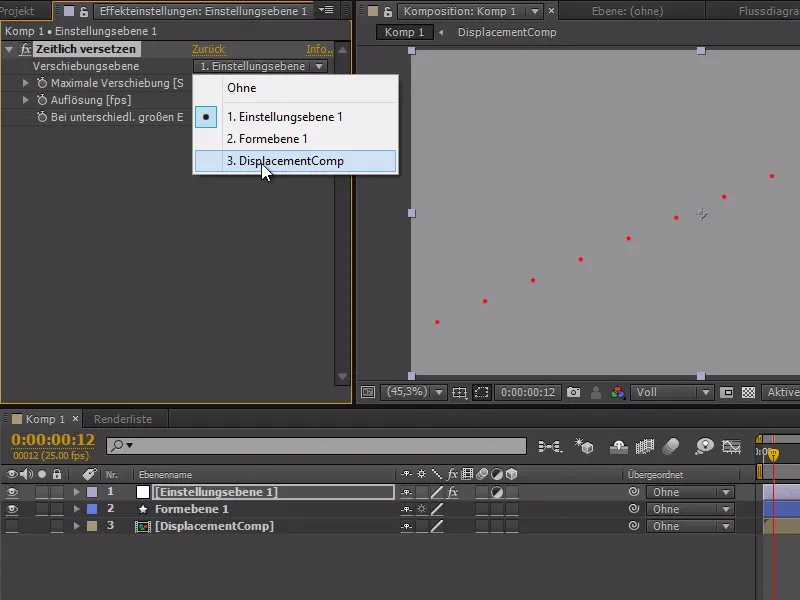Click the DisplacementComp layer source icon
800x600 pixels.
(x=142, y=526)
